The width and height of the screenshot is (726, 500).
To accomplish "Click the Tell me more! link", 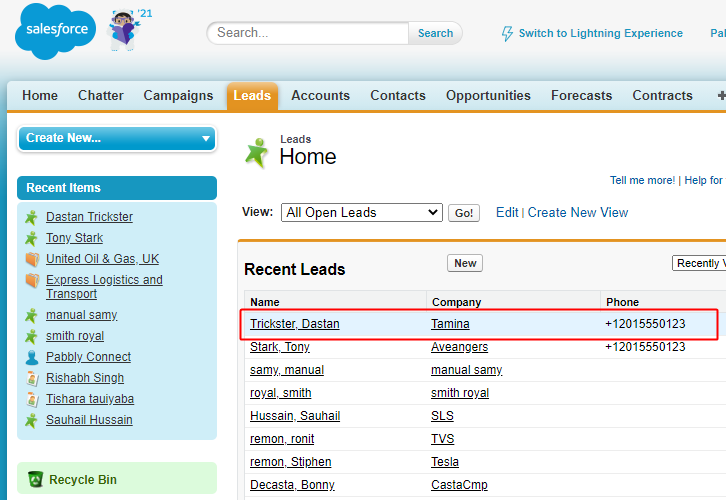I will [x=642, y=180].
